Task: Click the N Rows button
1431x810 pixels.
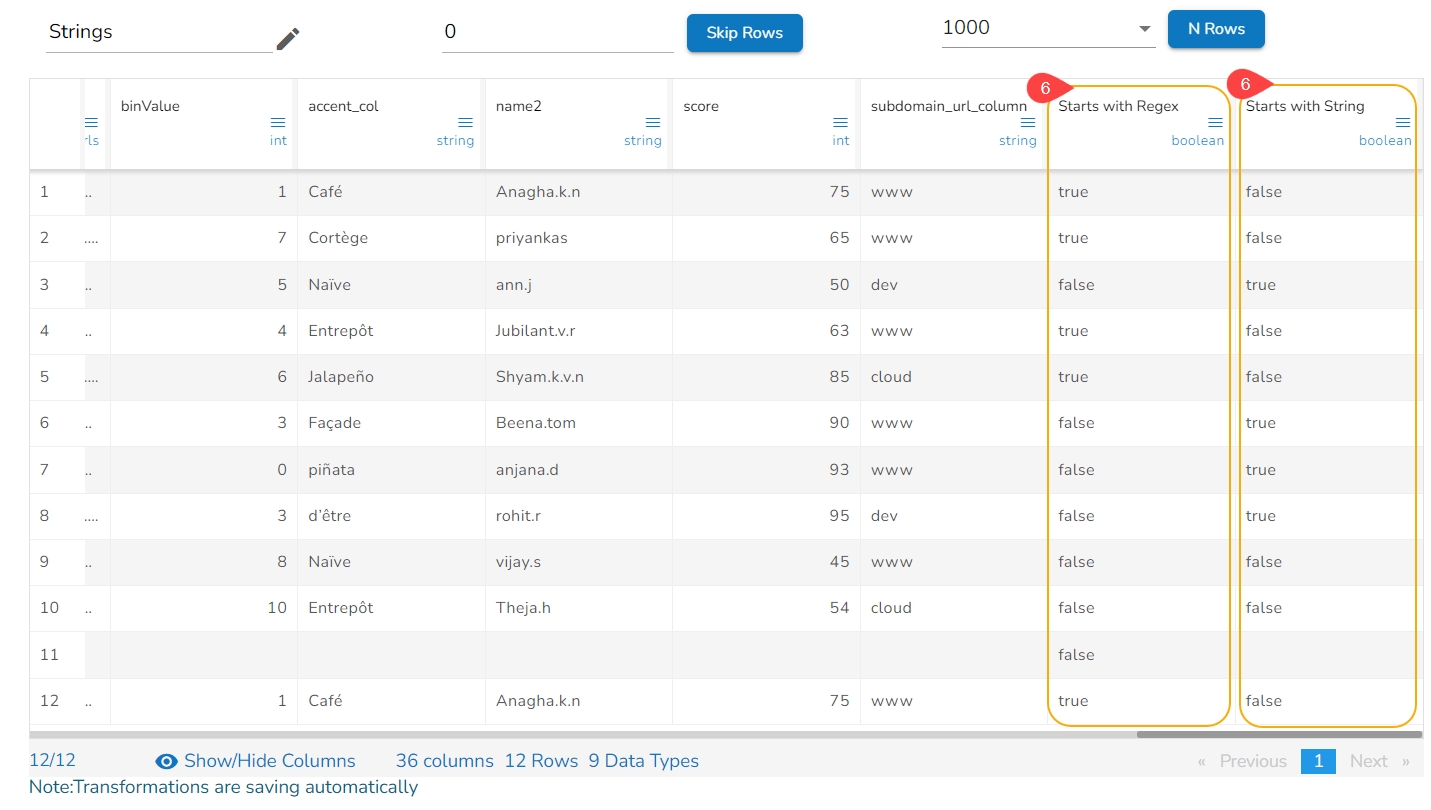Action: tap(1216, 29)
